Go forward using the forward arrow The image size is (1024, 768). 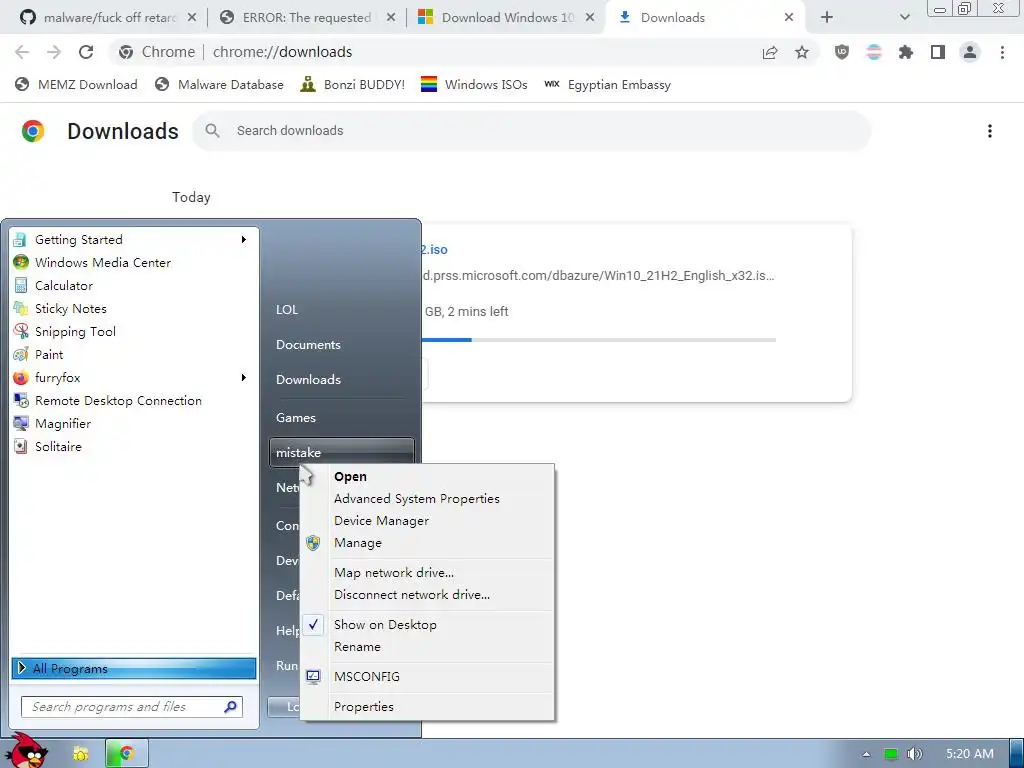pos(54,52)
